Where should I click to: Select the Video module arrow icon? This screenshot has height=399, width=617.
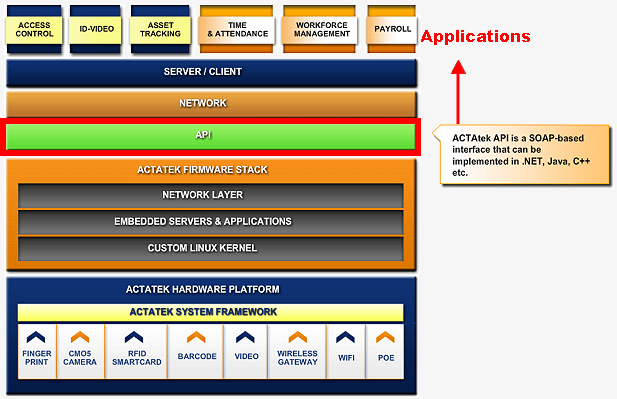click(246, 337)
